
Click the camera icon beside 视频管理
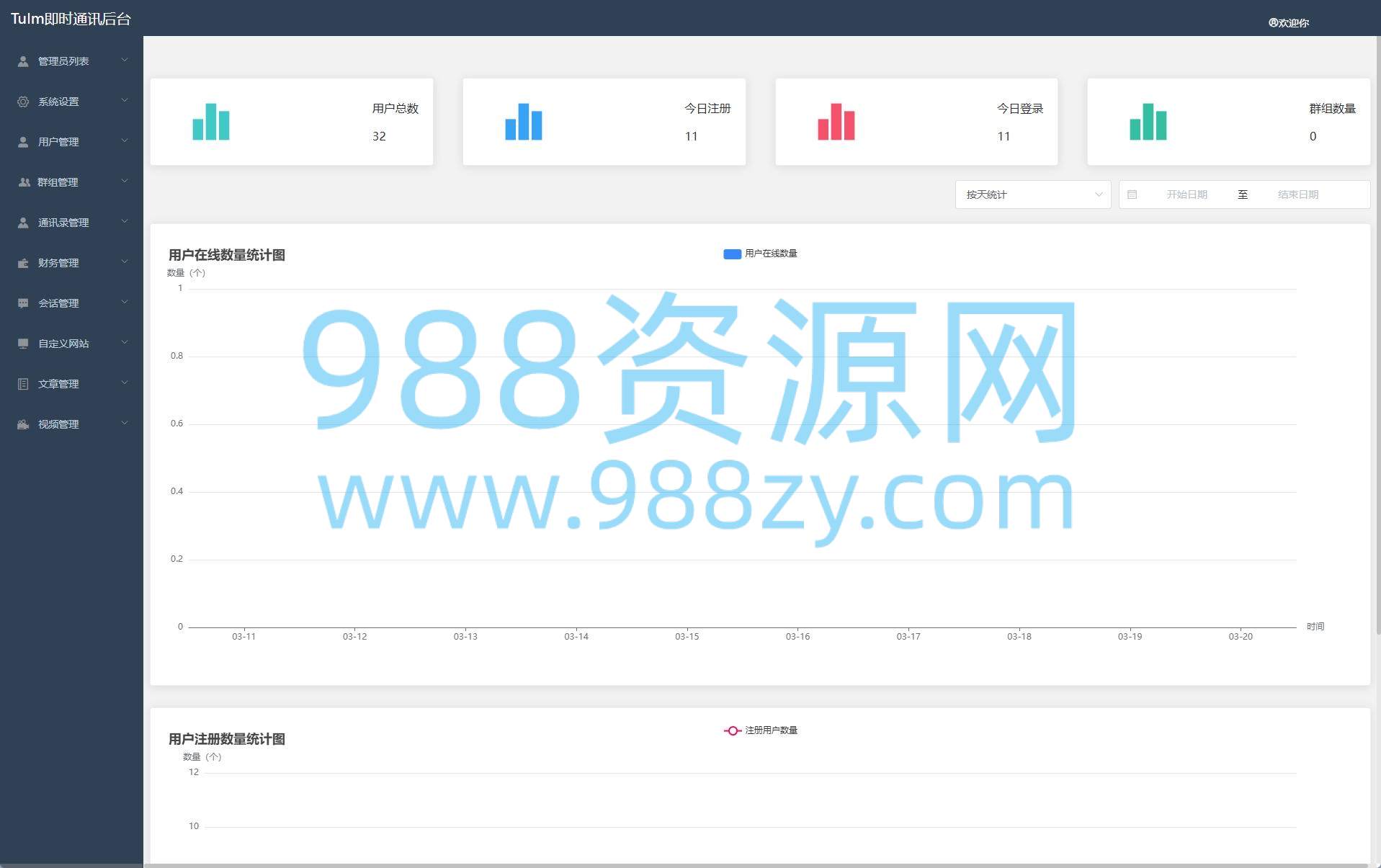23,424
